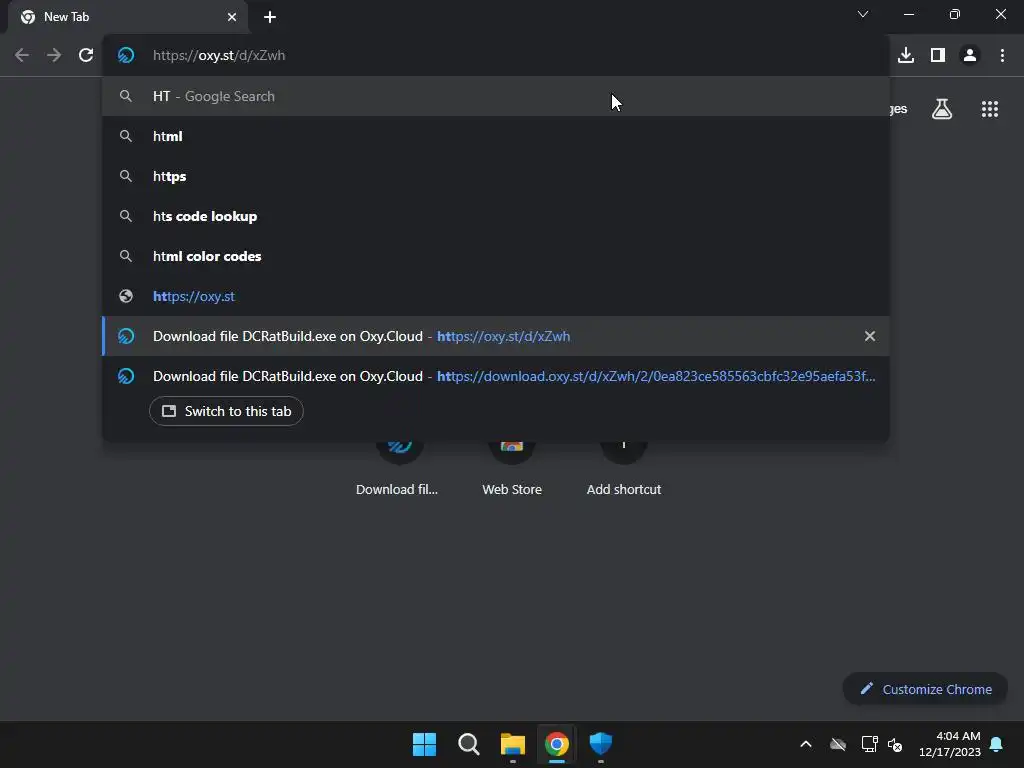Pick the 'html color codes' suggestion
This screenshot has width=1024, height=768.
[496, 256]
